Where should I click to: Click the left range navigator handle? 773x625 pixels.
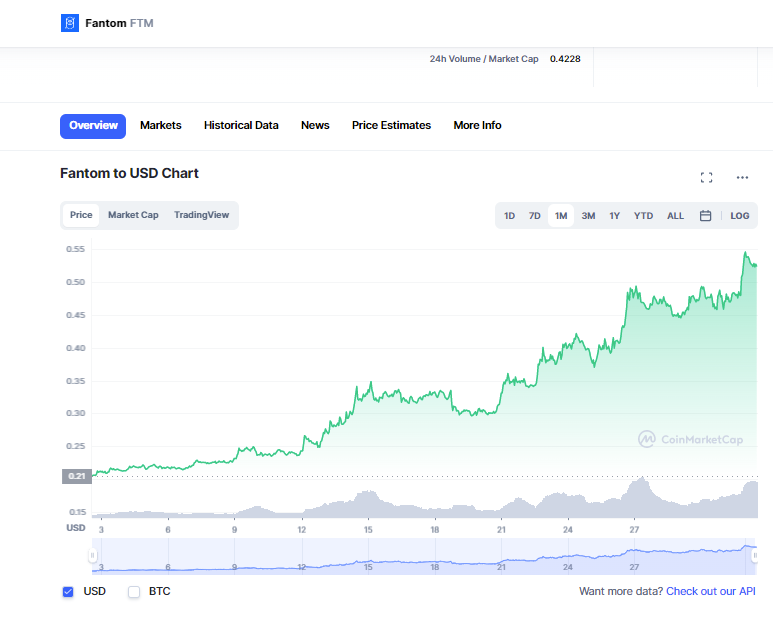[x=92, y=556]
